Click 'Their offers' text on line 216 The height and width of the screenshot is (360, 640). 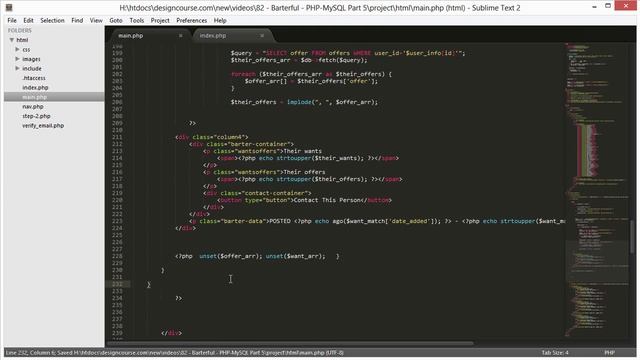click(304, 172)
